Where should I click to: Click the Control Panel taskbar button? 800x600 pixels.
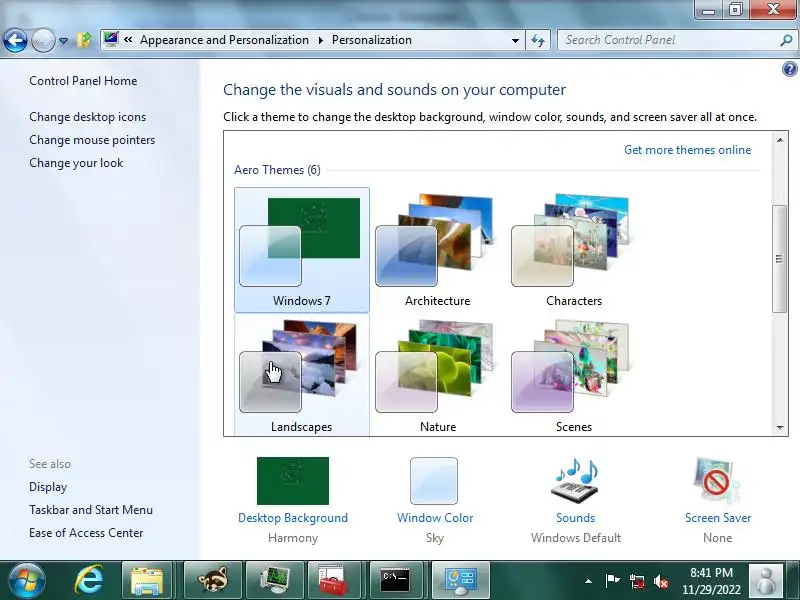coord(461,581)
